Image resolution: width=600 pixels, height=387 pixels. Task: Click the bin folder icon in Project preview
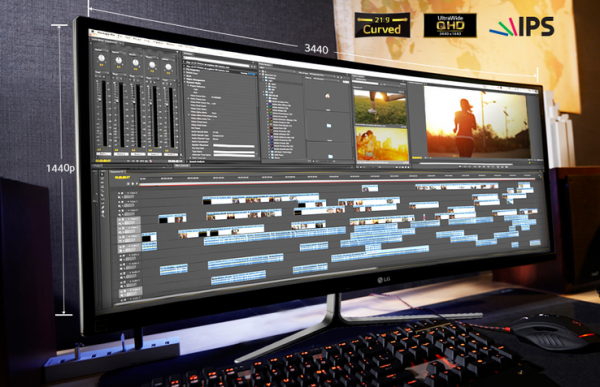329,125
